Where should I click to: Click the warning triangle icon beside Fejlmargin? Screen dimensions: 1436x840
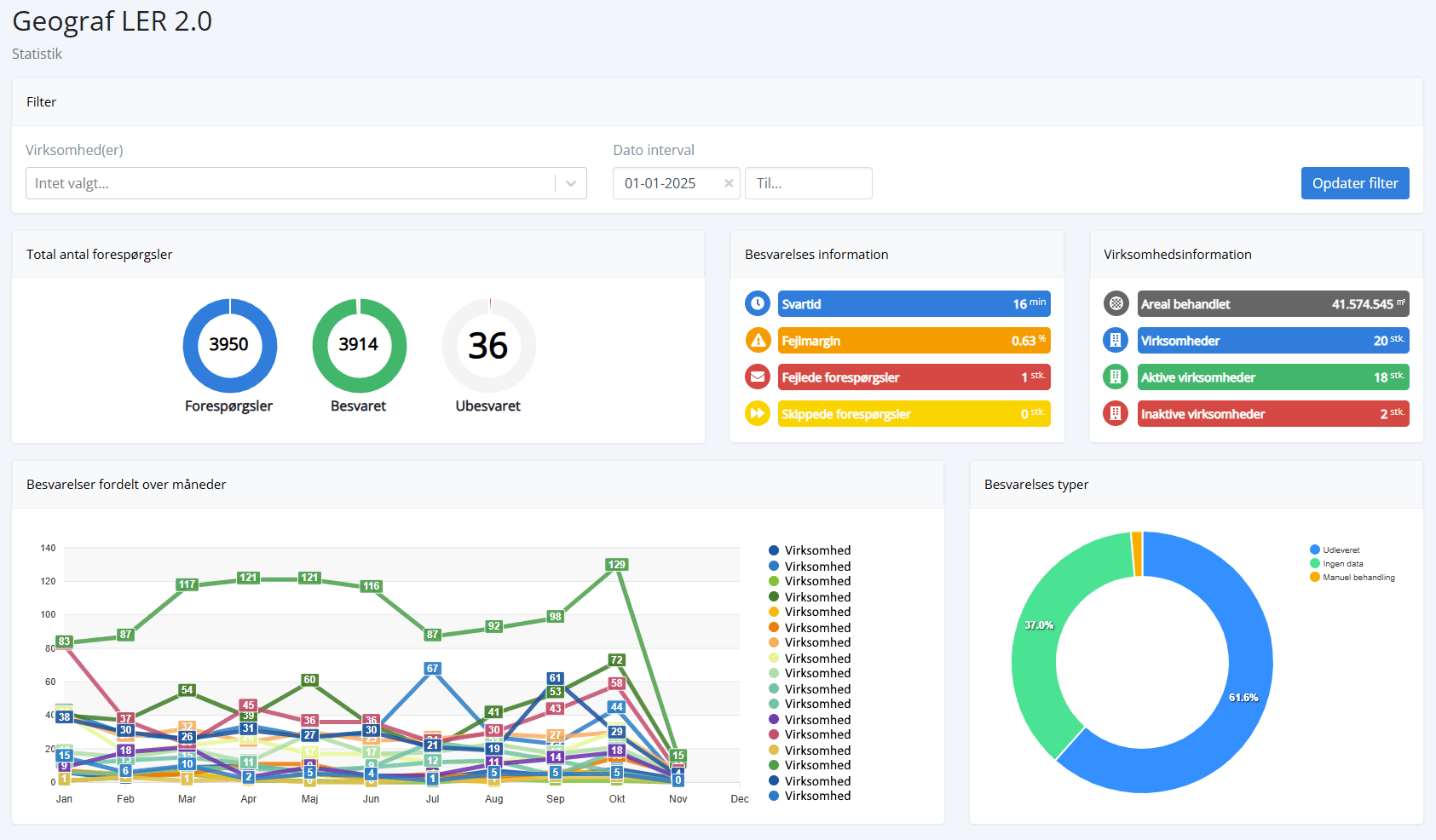[757, 340]
